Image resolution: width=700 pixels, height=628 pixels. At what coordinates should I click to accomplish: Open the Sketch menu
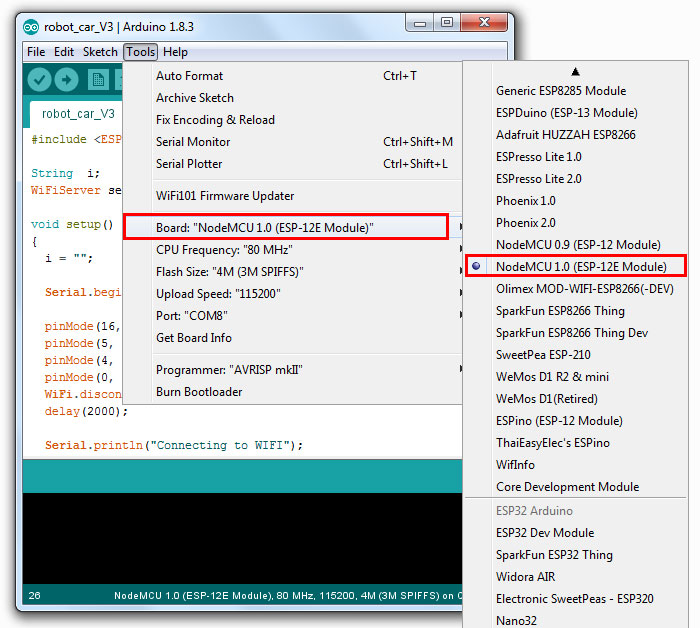[100, 52]
